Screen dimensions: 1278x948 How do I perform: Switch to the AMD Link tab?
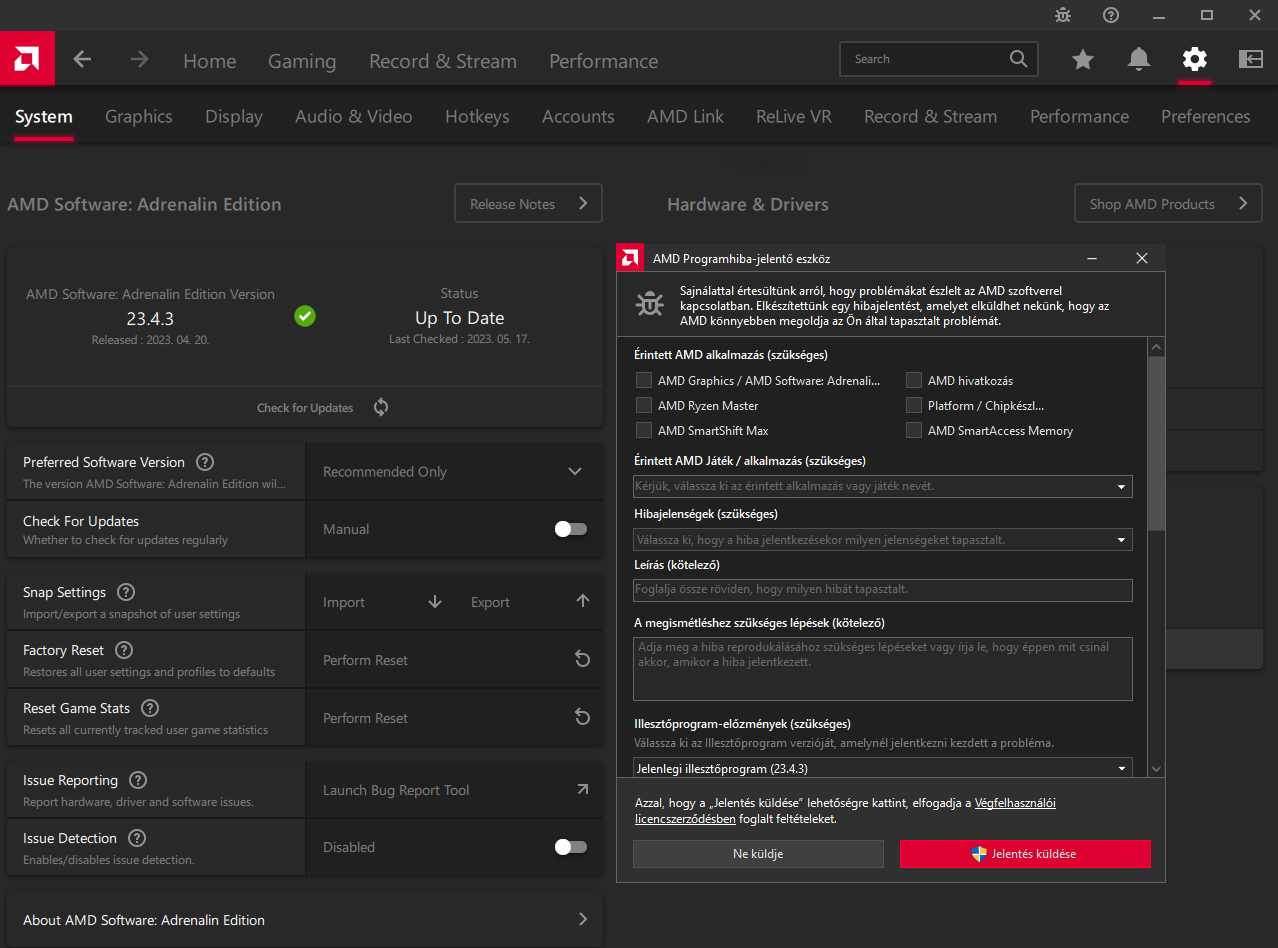tap(685, 117)
